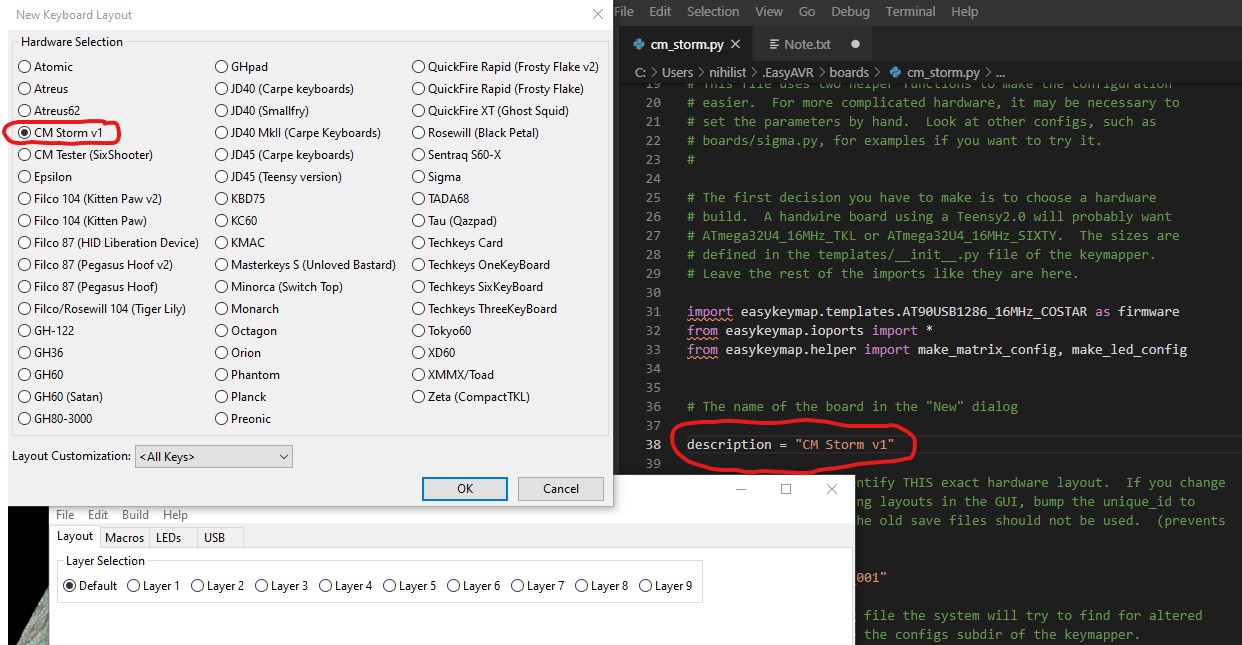
Task: Click Python file icon on cm_storm.py tab
Action: point(638,45)
